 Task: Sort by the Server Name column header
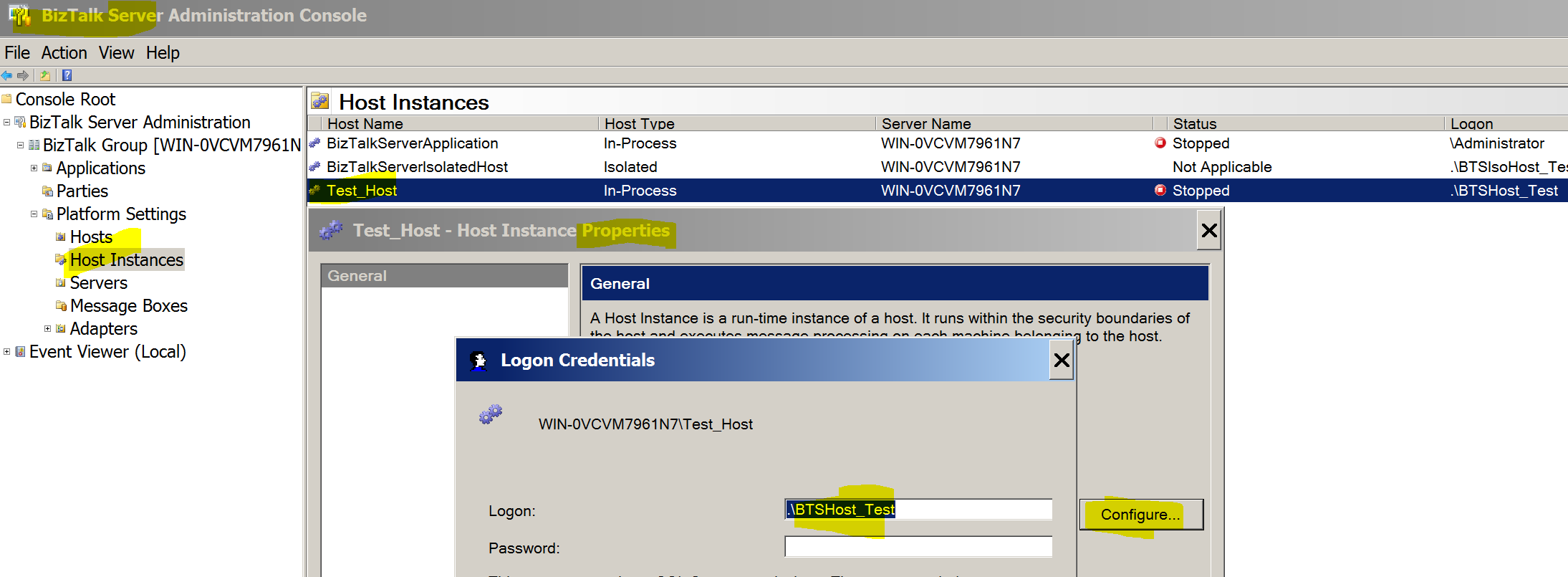click(x=1014, y=123)
